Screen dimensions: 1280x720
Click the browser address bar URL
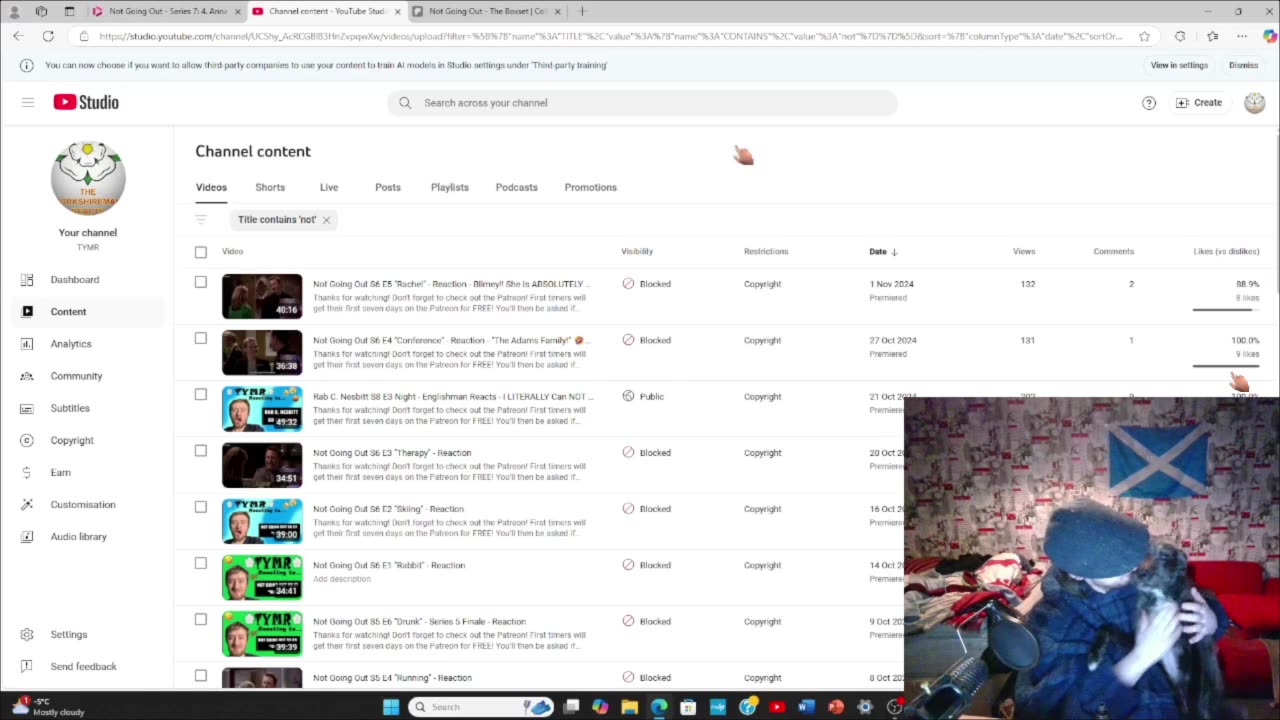(610, 36)
